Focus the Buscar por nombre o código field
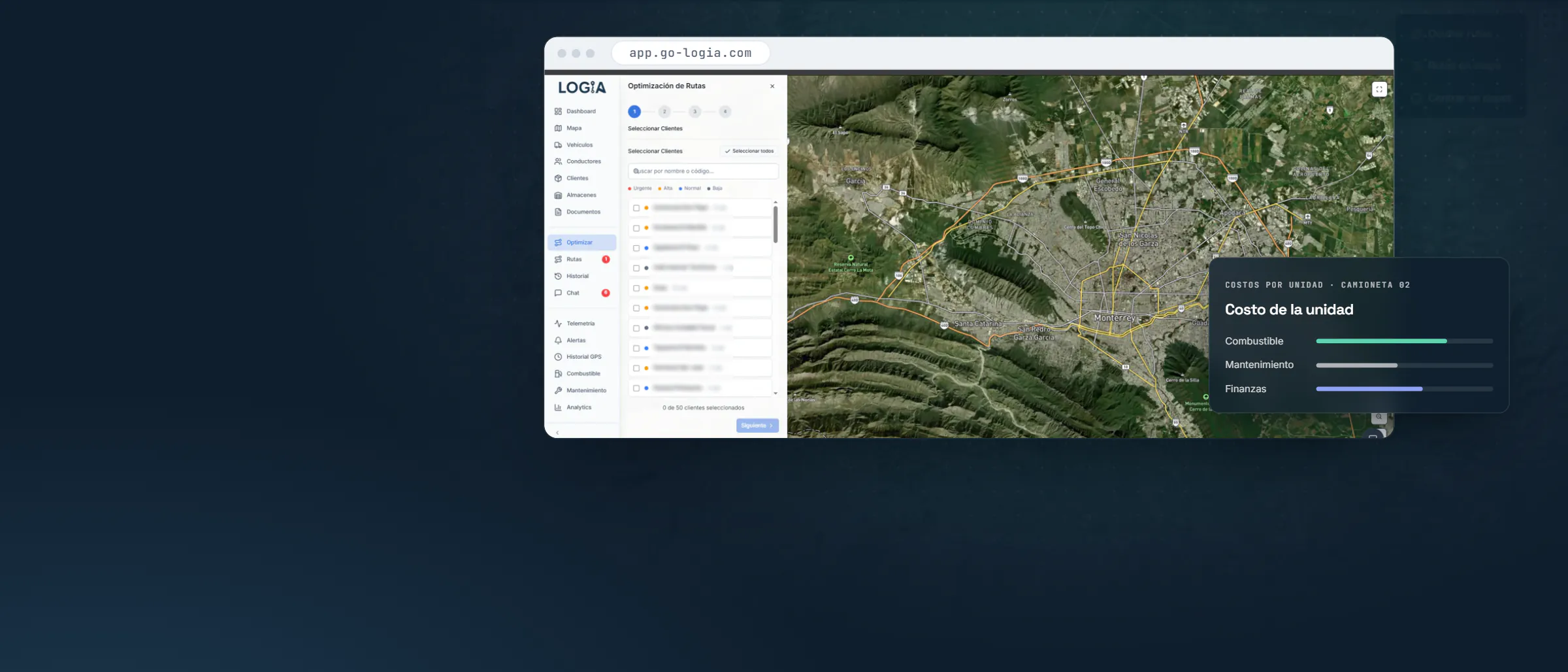 703,171
